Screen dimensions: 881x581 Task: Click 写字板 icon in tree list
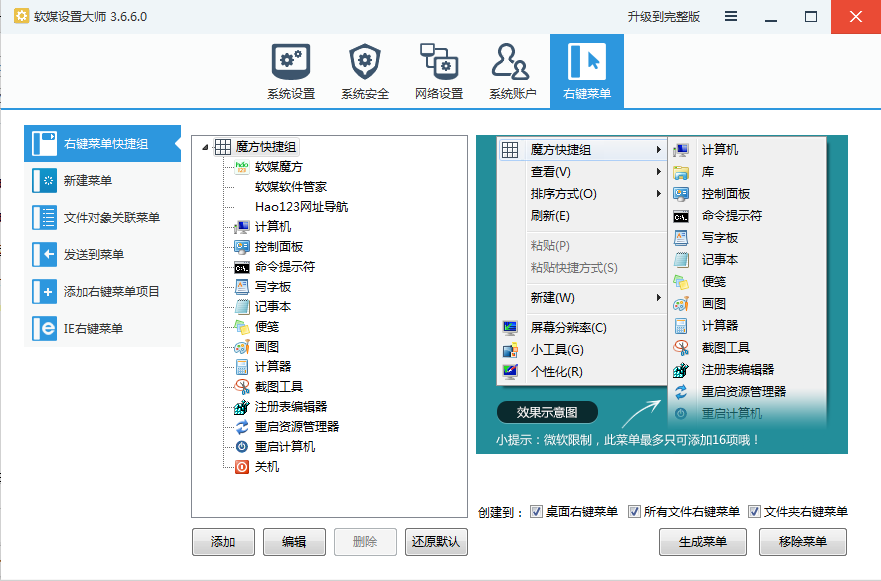point(242,287)
